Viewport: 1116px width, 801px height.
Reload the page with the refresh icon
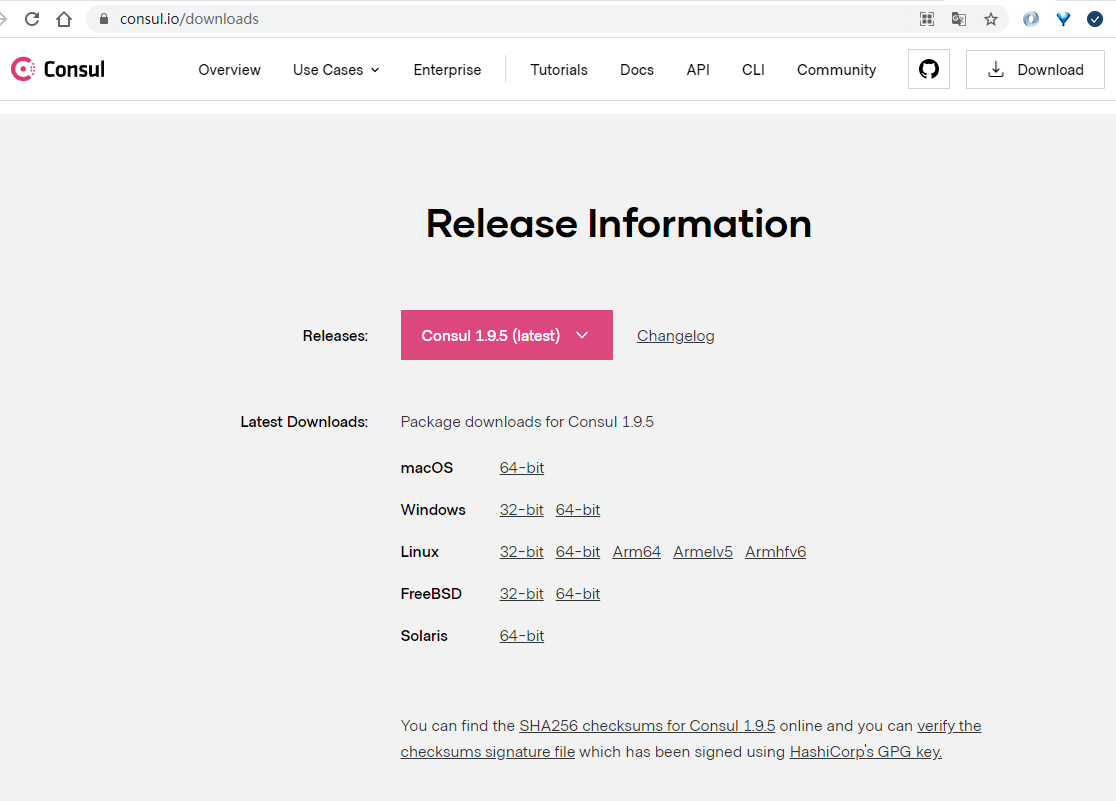(x=32, y=19)
